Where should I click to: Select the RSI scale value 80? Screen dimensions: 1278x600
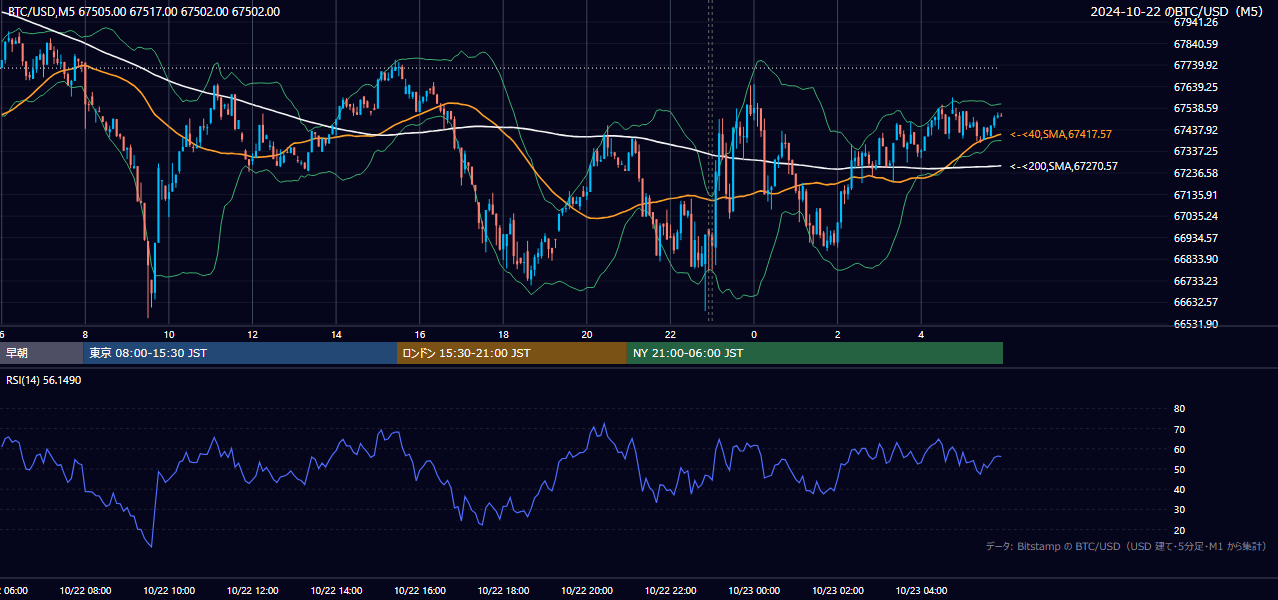pyautogui.click(x=1179, y=409)
